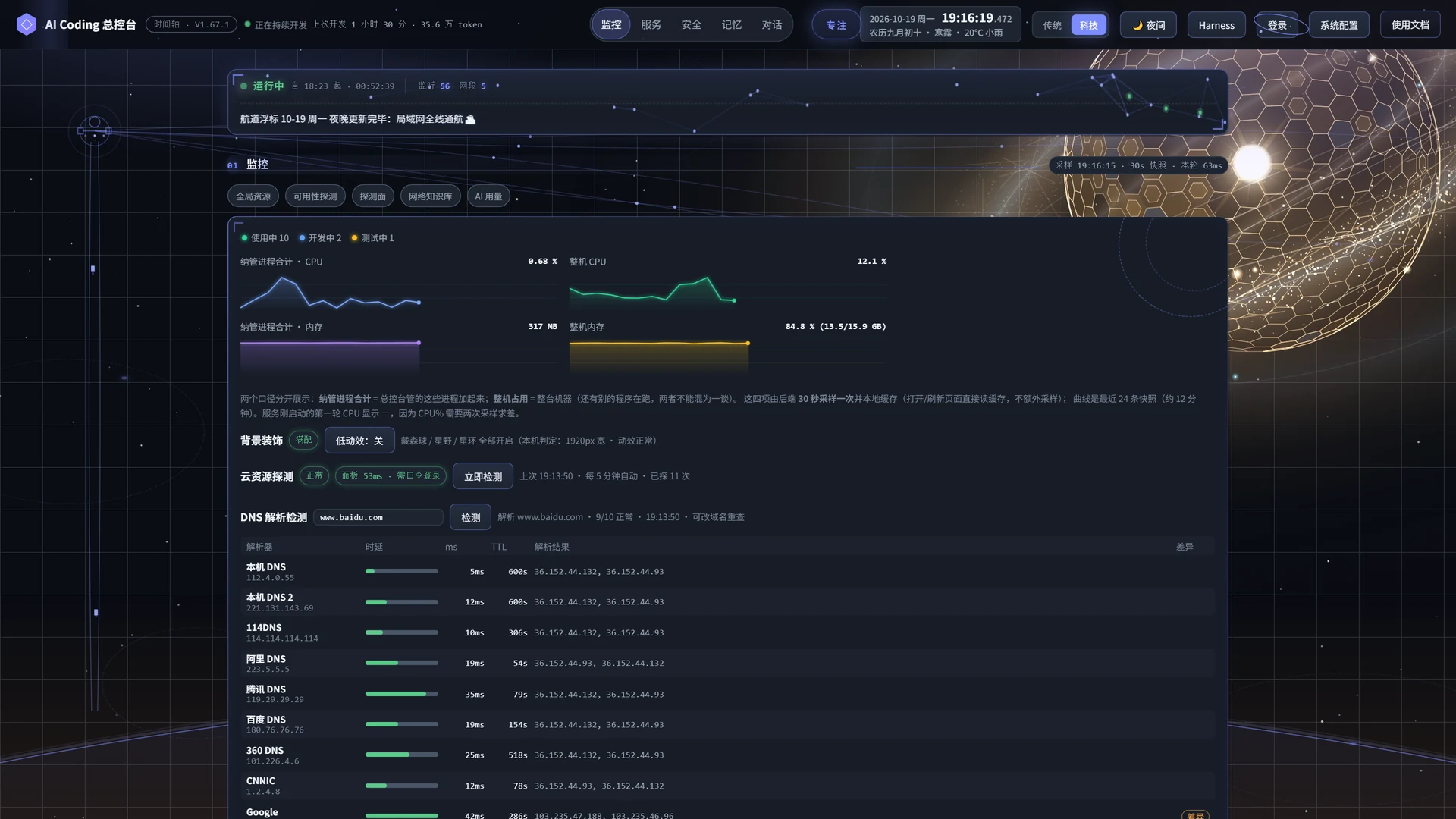Select the 全局资源 sub-tab
Image resolution: width=1456 pixels, height=819 pixels.
pos(253,196)
